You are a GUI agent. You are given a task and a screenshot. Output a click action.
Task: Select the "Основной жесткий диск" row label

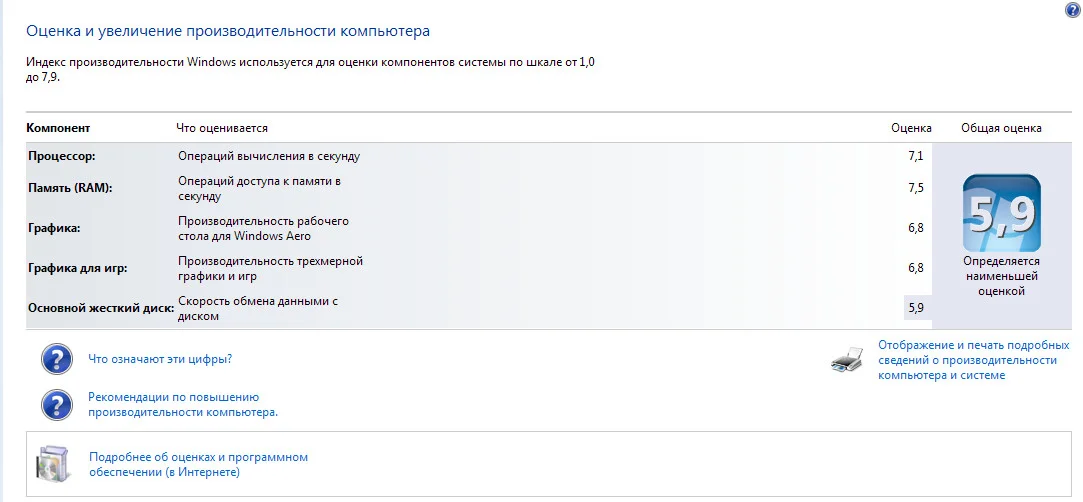point(100,308)
